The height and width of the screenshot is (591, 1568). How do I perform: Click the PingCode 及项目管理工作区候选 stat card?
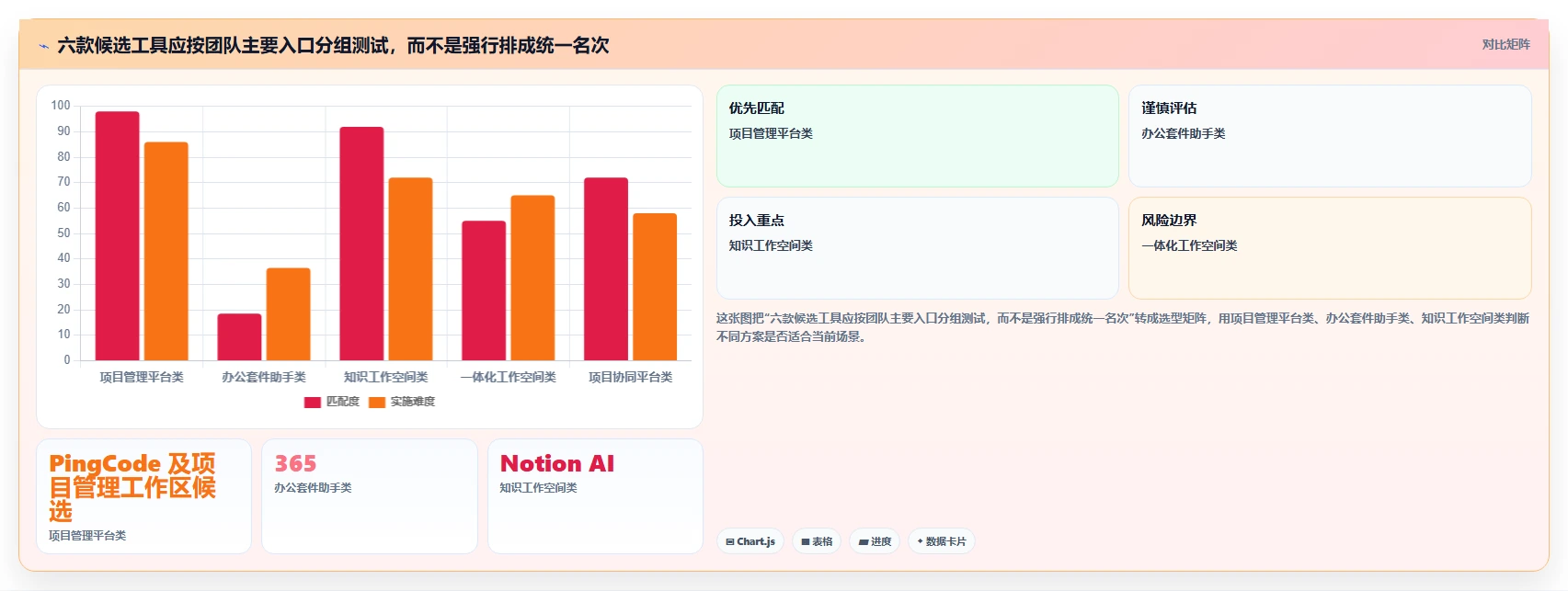(143, 496)
